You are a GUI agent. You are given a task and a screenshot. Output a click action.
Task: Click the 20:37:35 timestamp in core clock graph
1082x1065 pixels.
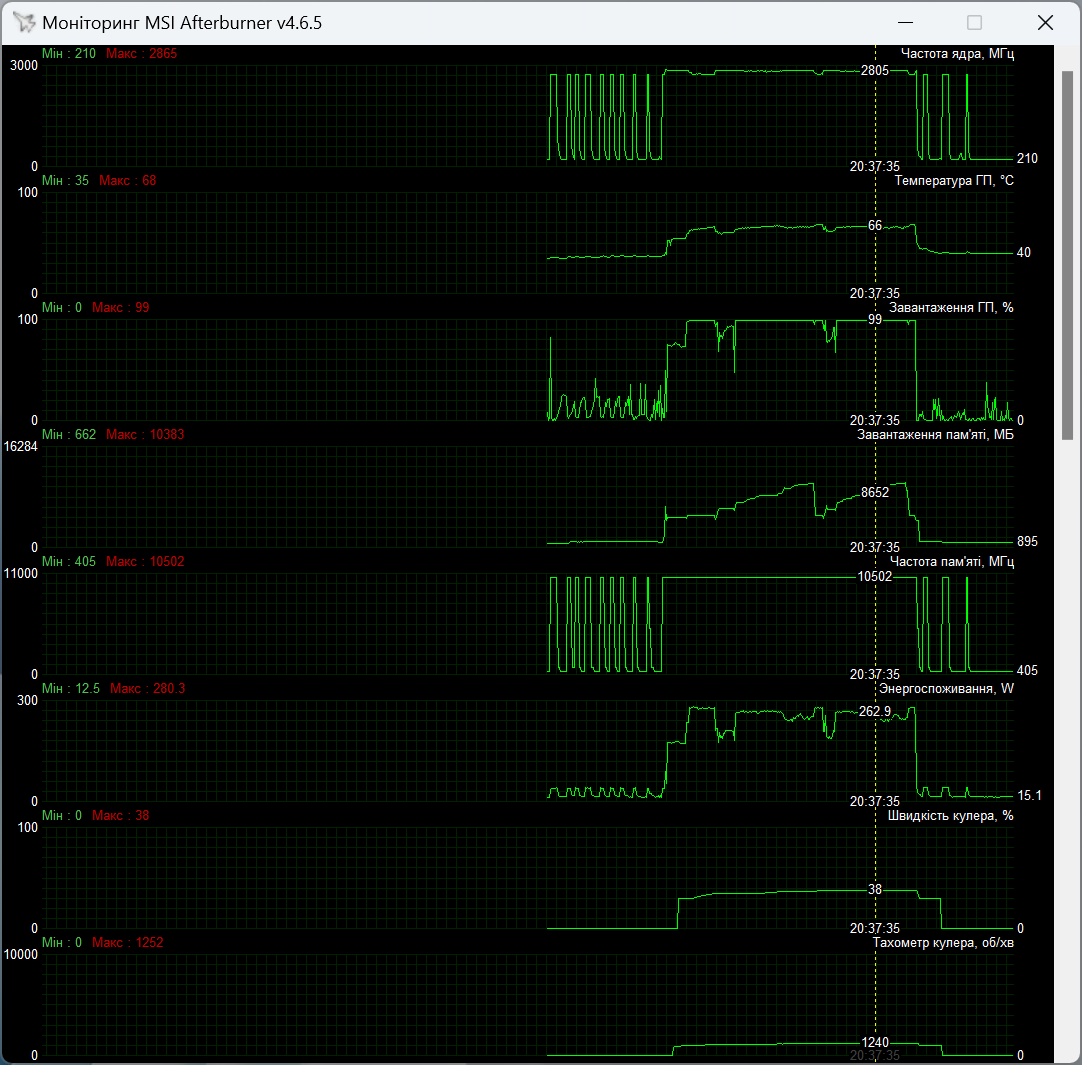874,166
